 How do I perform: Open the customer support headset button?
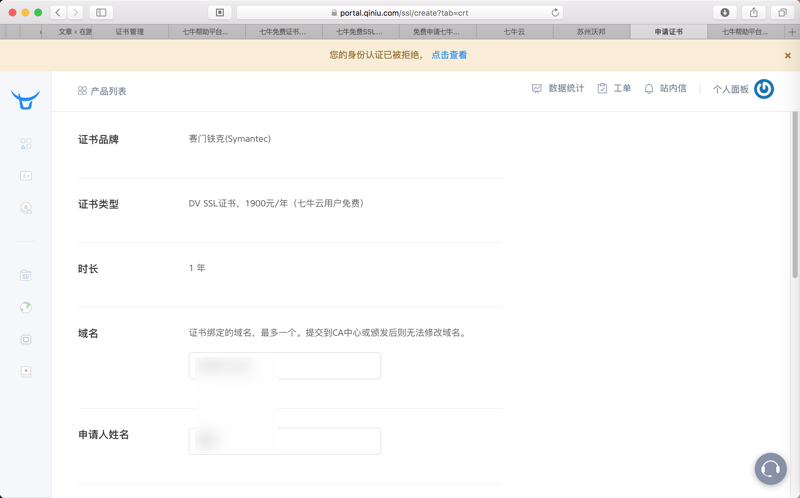click(x=770, y=468)
